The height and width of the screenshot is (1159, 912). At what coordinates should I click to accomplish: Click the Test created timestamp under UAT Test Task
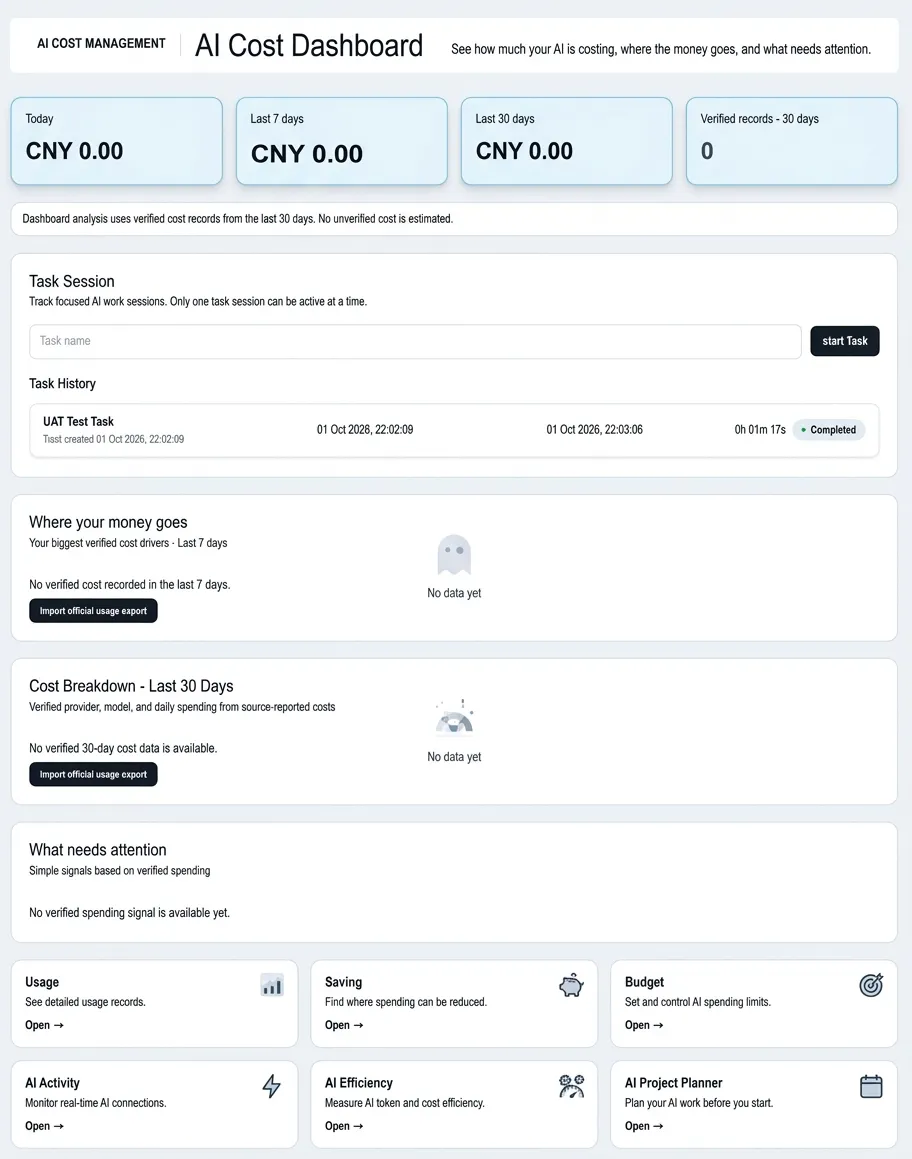click(x=113, y=439)
